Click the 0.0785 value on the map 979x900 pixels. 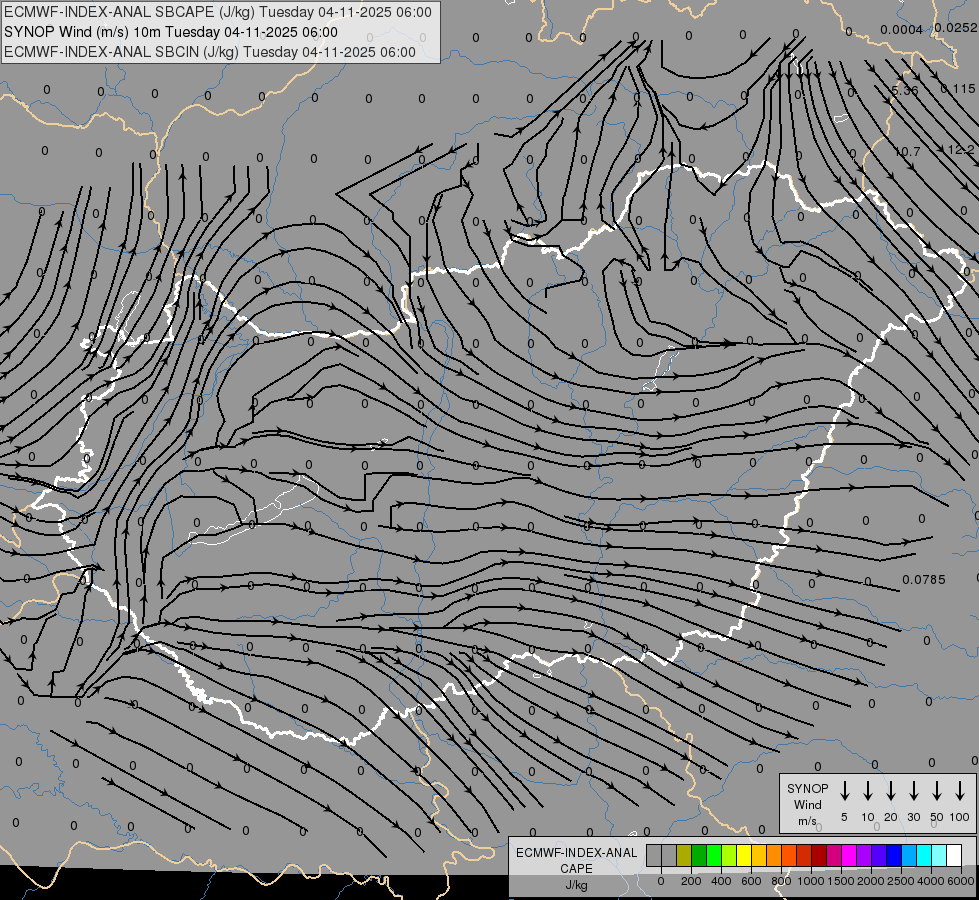pos(923,580)
